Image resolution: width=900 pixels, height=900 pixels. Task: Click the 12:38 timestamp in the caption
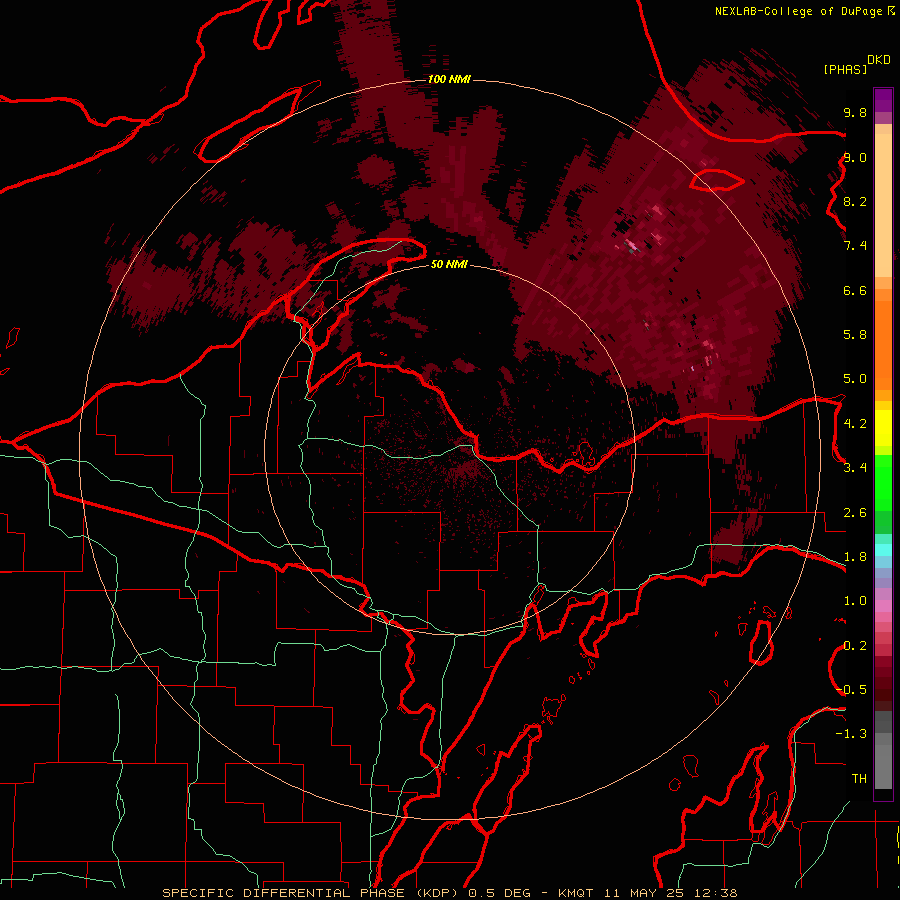click(x=715, y=893)
